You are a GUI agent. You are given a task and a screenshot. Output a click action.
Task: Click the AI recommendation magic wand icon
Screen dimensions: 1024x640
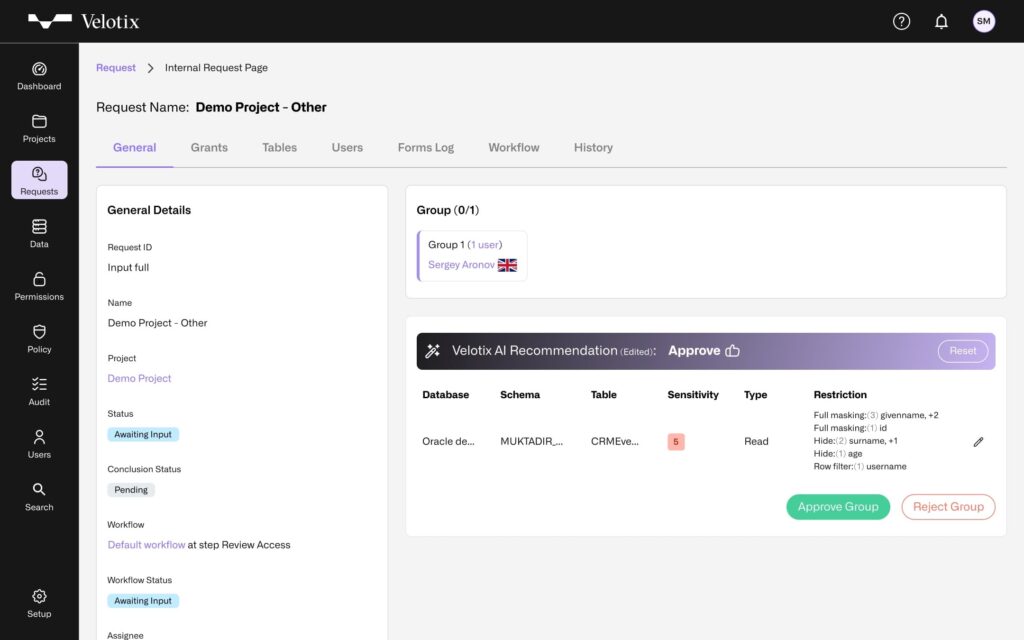432,351
